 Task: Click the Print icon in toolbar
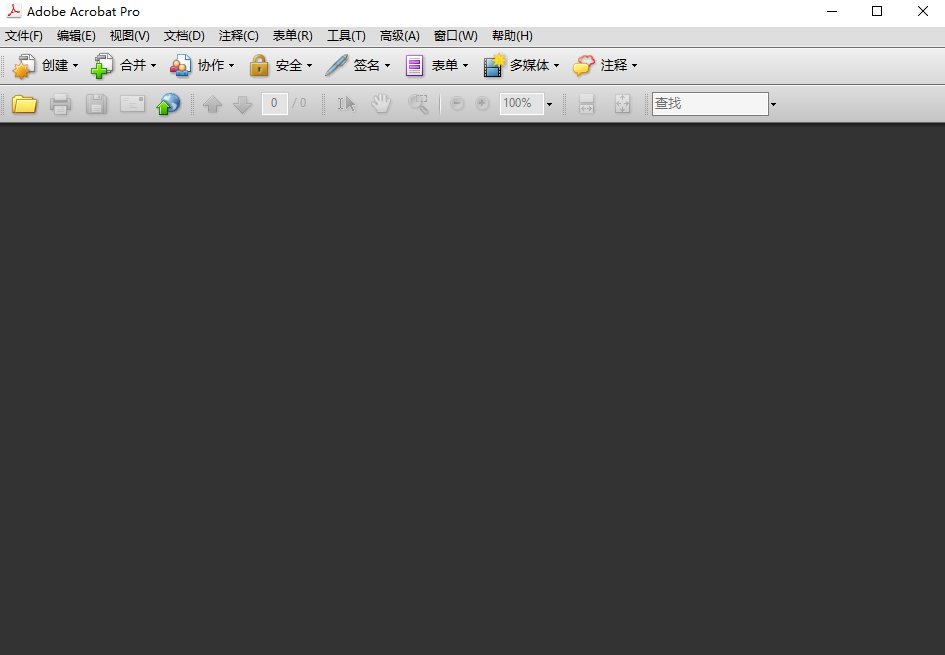coord(60,104)
